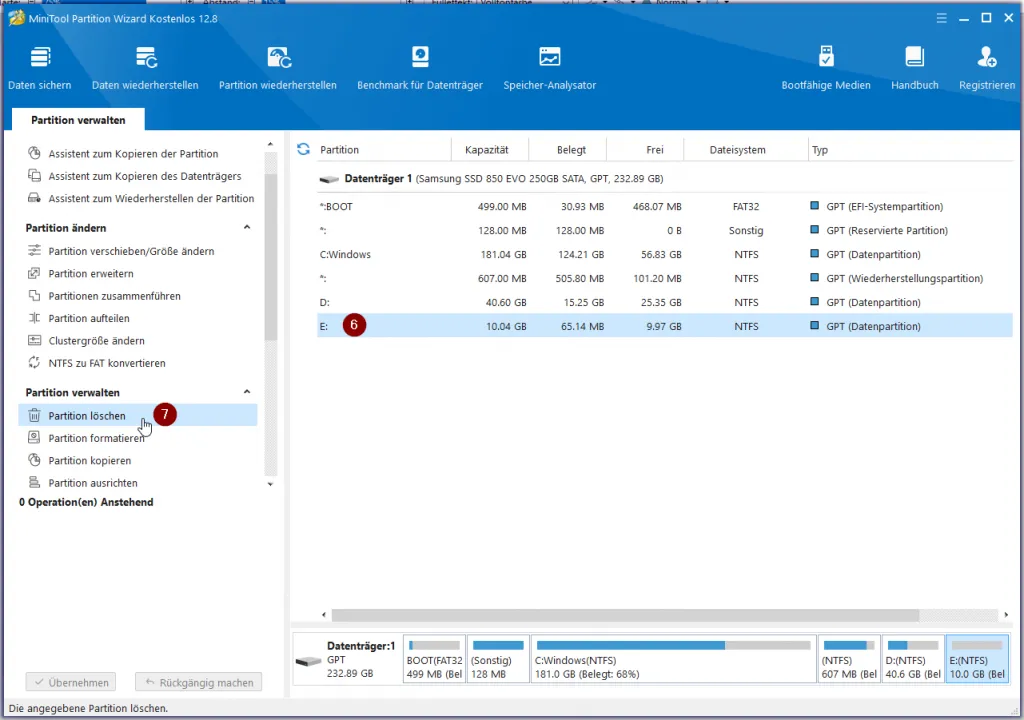Collapse the Partition ändern section
The width and height of the screenshot is (1024, 720).
point(246,228)
